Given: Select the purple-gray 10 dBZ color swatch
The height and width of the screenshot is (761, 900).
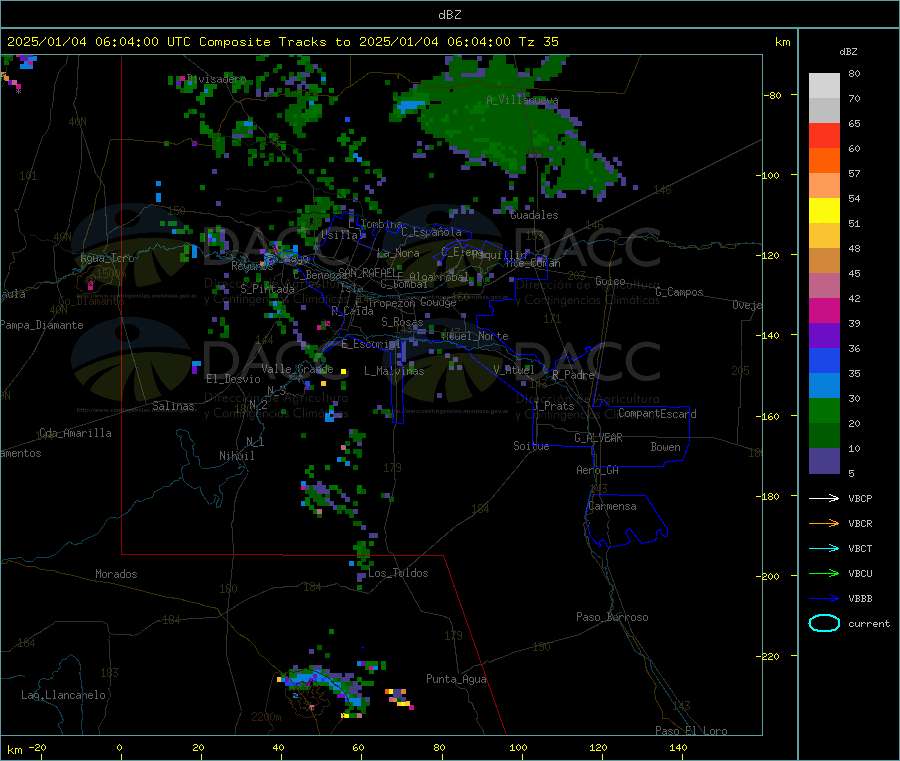Looking at the screenshot, I should (x=824, y=461).
